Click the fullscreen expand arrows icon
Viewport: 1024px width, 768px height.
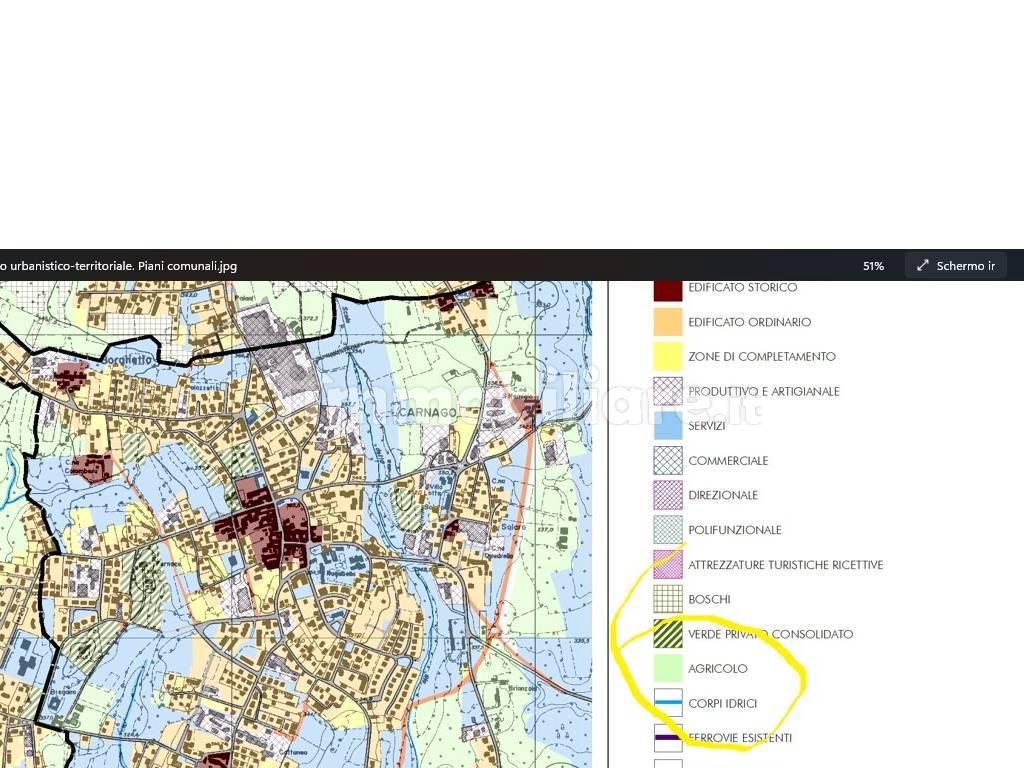tap(923, 266)
